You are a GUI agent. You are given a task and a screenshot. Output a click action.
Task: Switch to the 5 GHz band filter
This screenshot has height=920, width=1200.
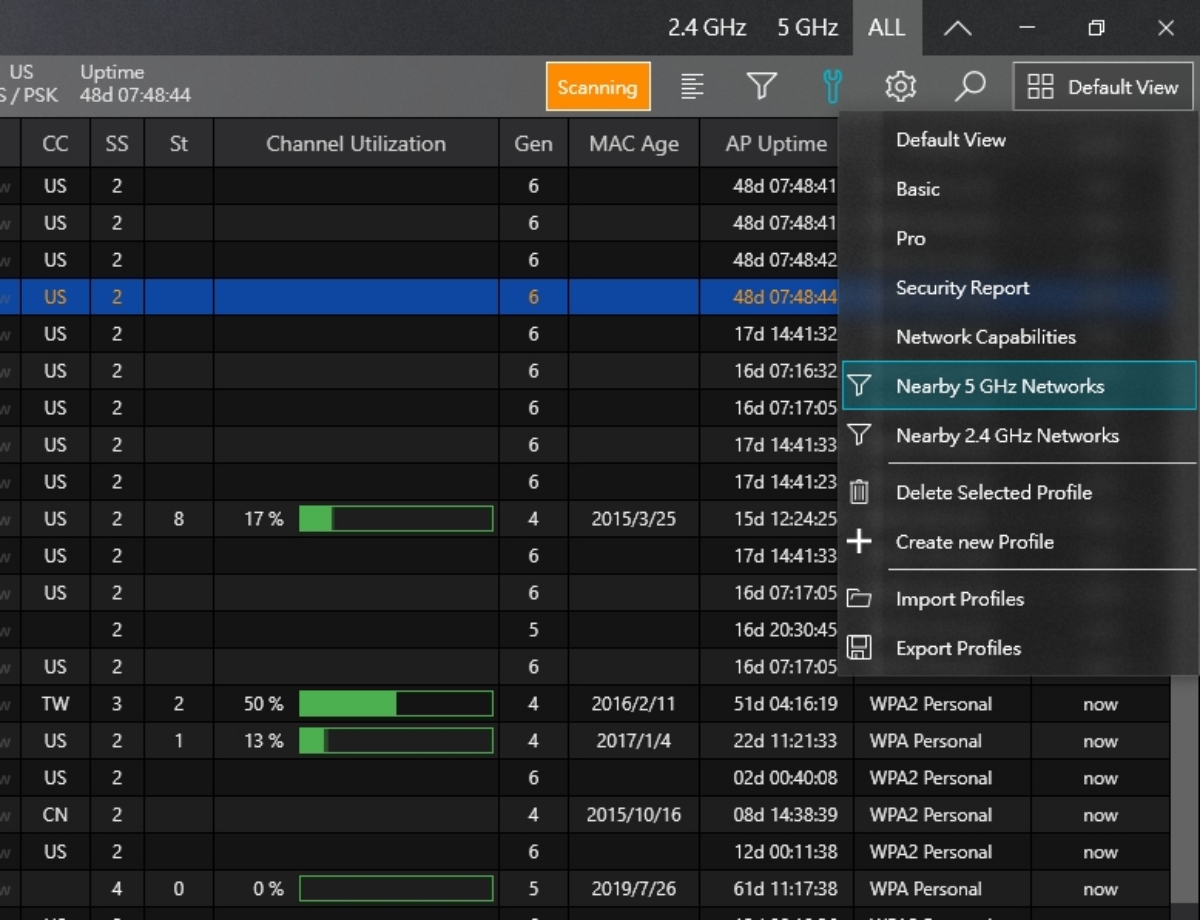coord(807,28)
